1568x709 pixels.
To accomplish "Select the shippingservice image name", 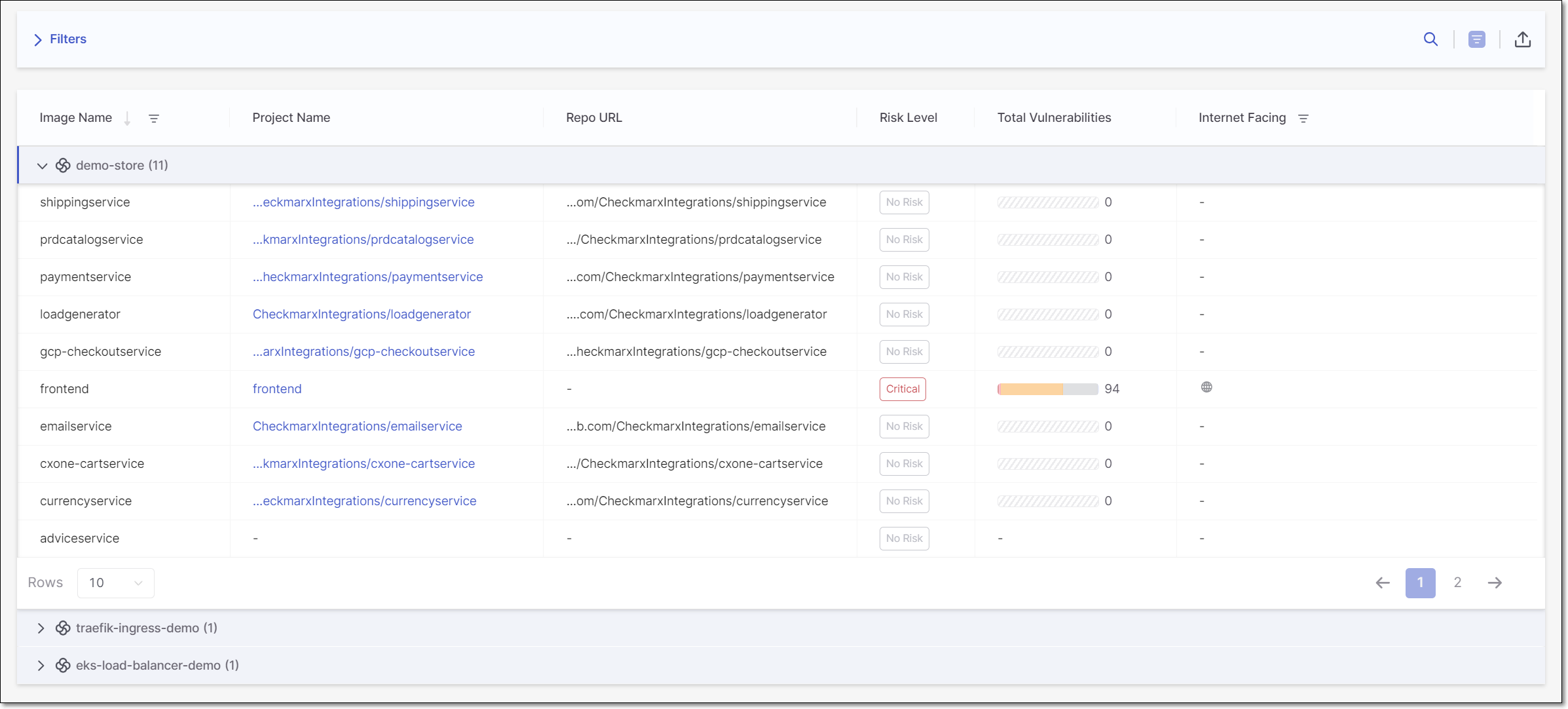I will 84,202.
